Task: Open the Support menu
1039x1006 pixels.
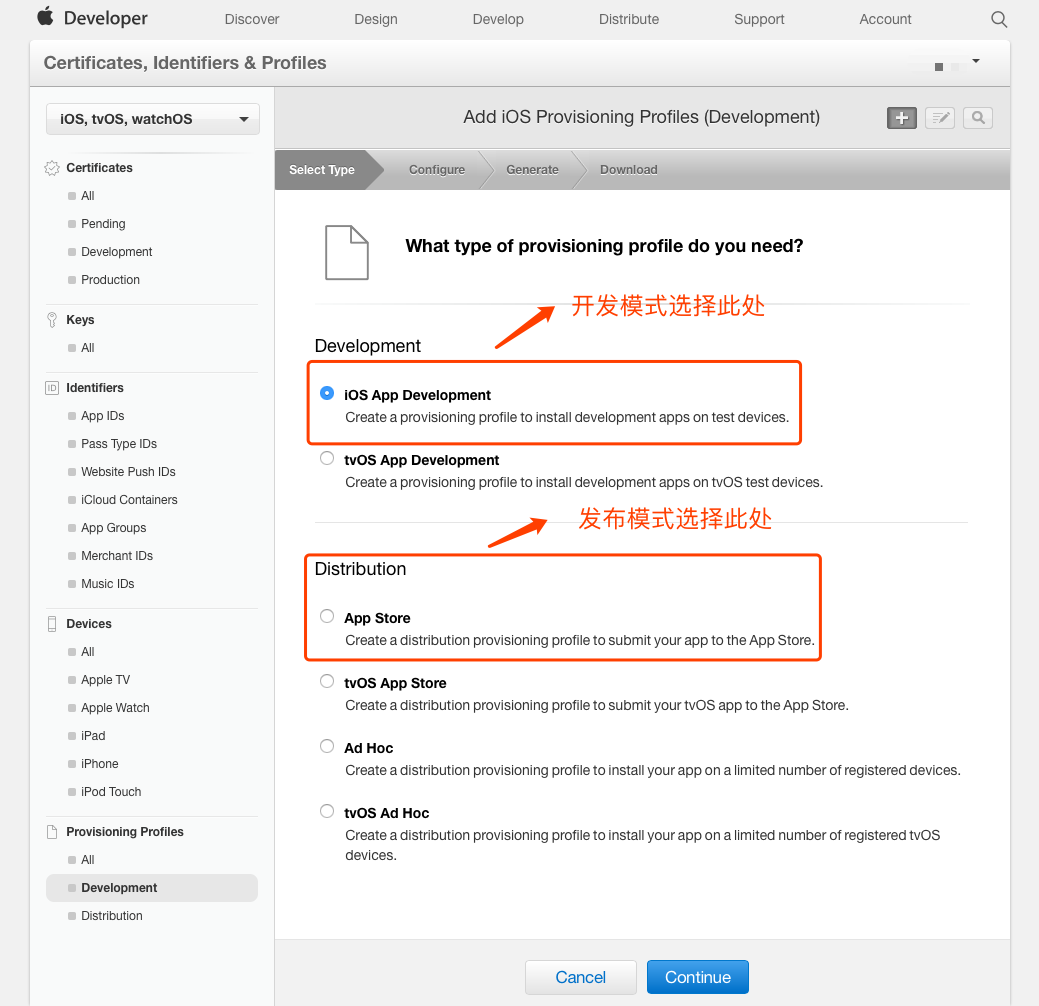Action: point(759,19)
